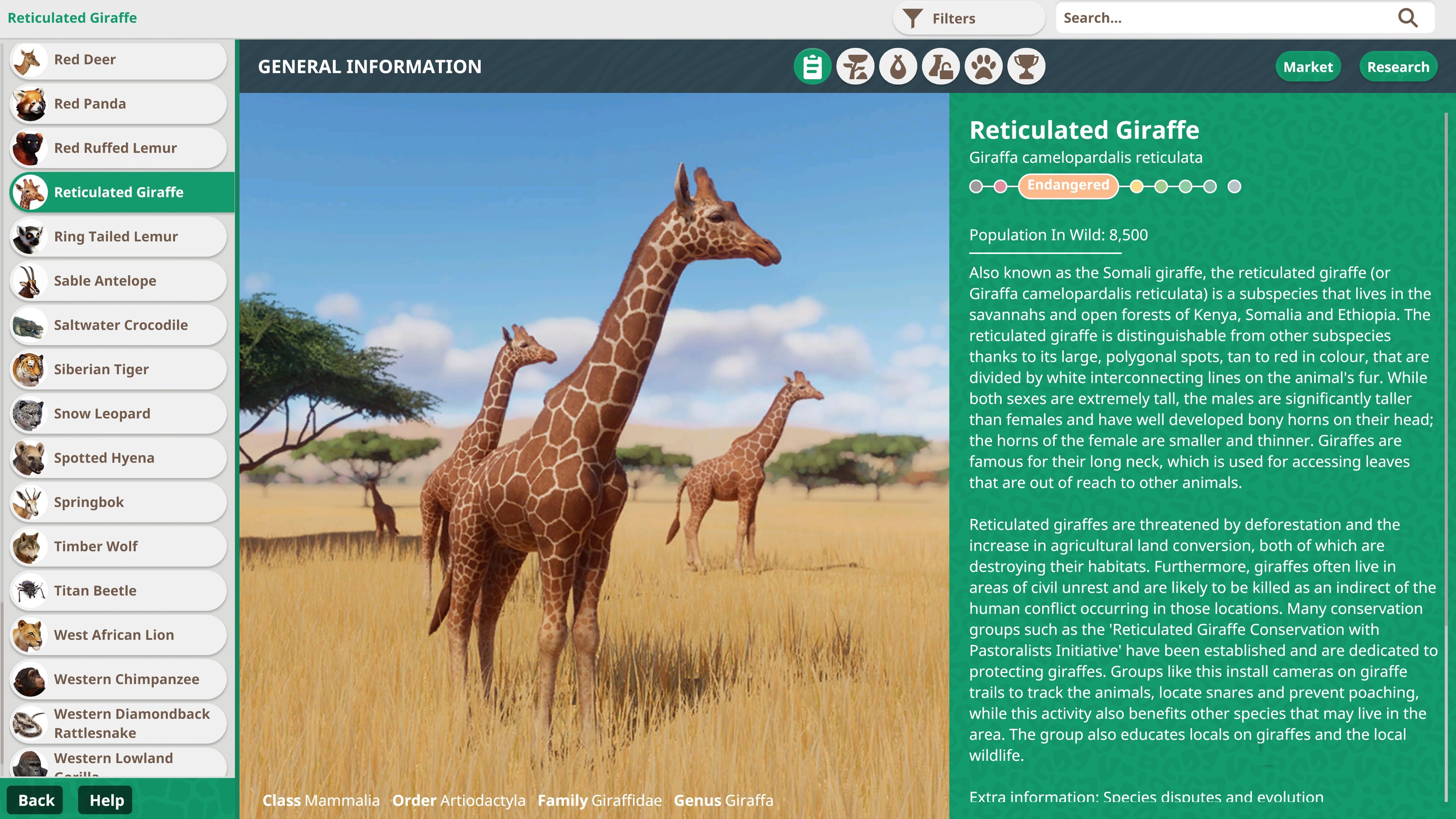1456x819 pixels.
Task: Click inside the Search field
Action: click(x=1215, y=17)
